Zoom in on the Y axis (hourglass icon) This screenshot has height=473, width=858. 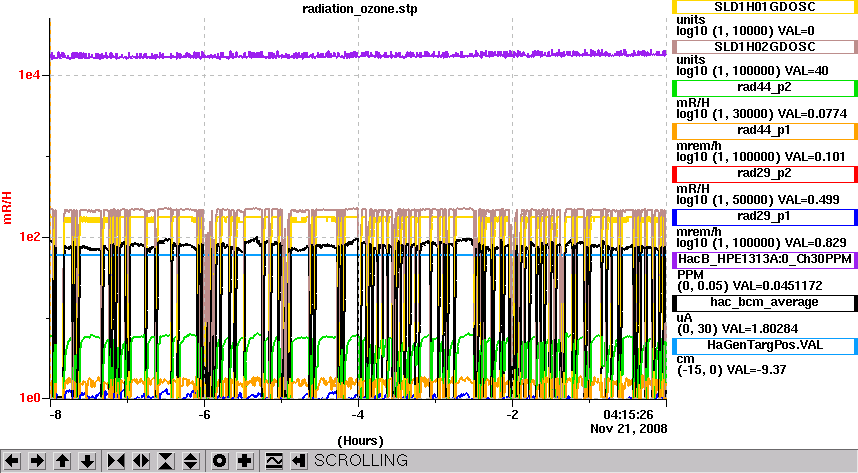point(166,461)
